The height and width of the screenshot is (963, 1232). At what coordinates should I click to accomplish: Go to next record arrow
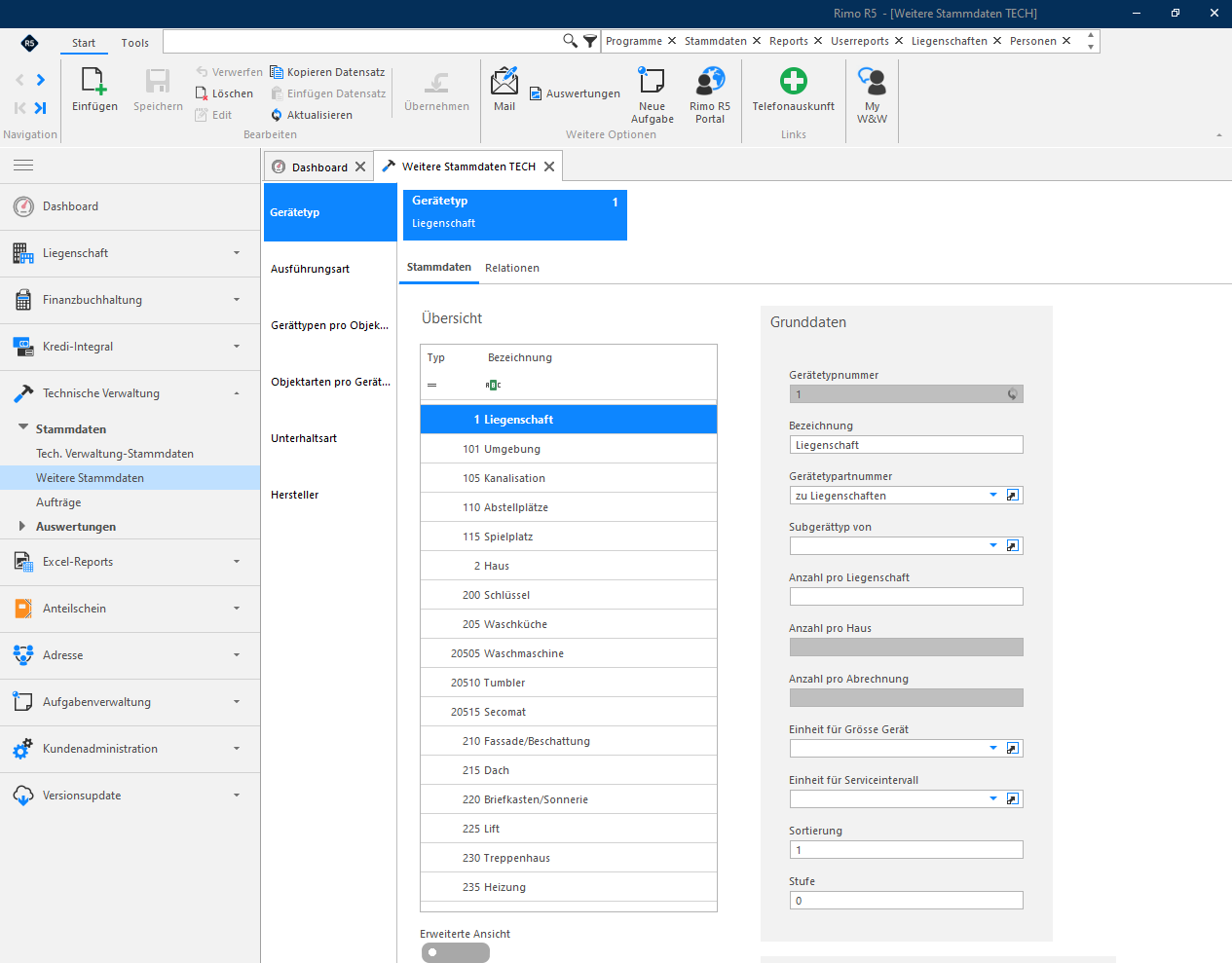click(40, 80)
